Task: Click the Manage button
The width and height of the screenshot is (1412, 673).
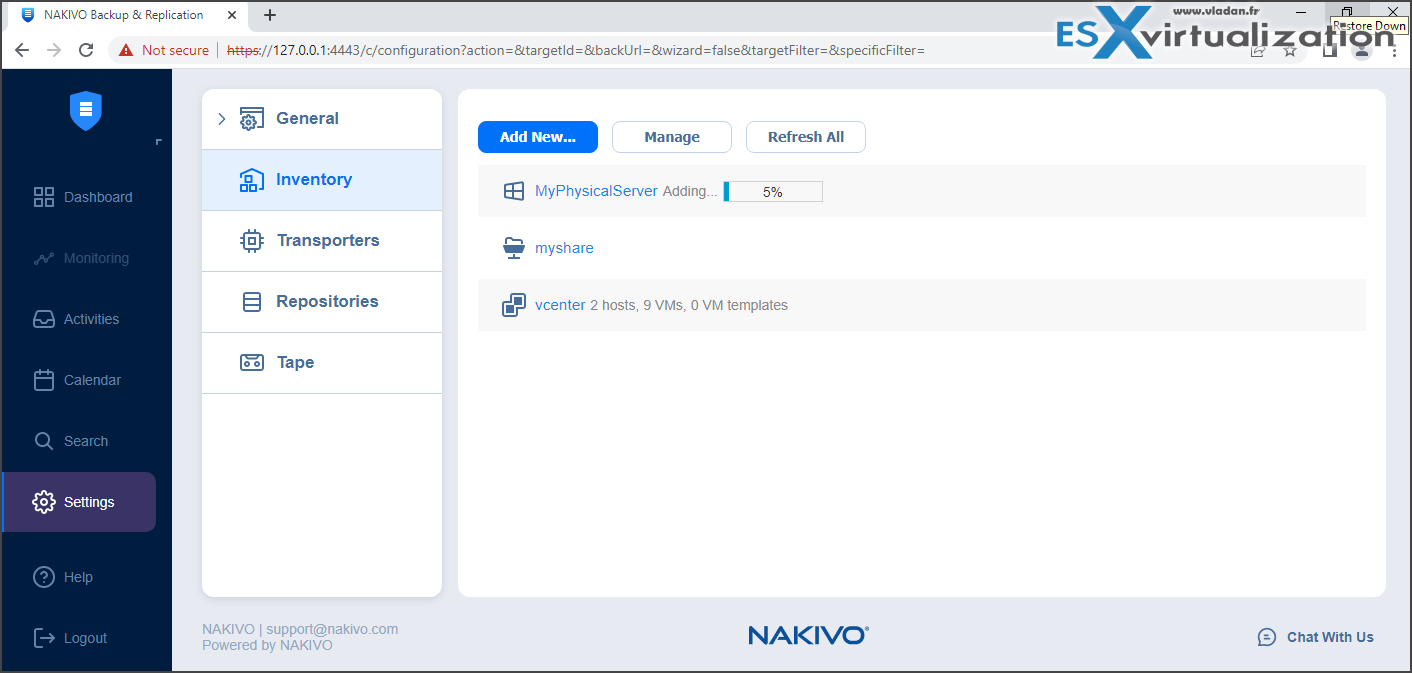Action: click(672, 137)
